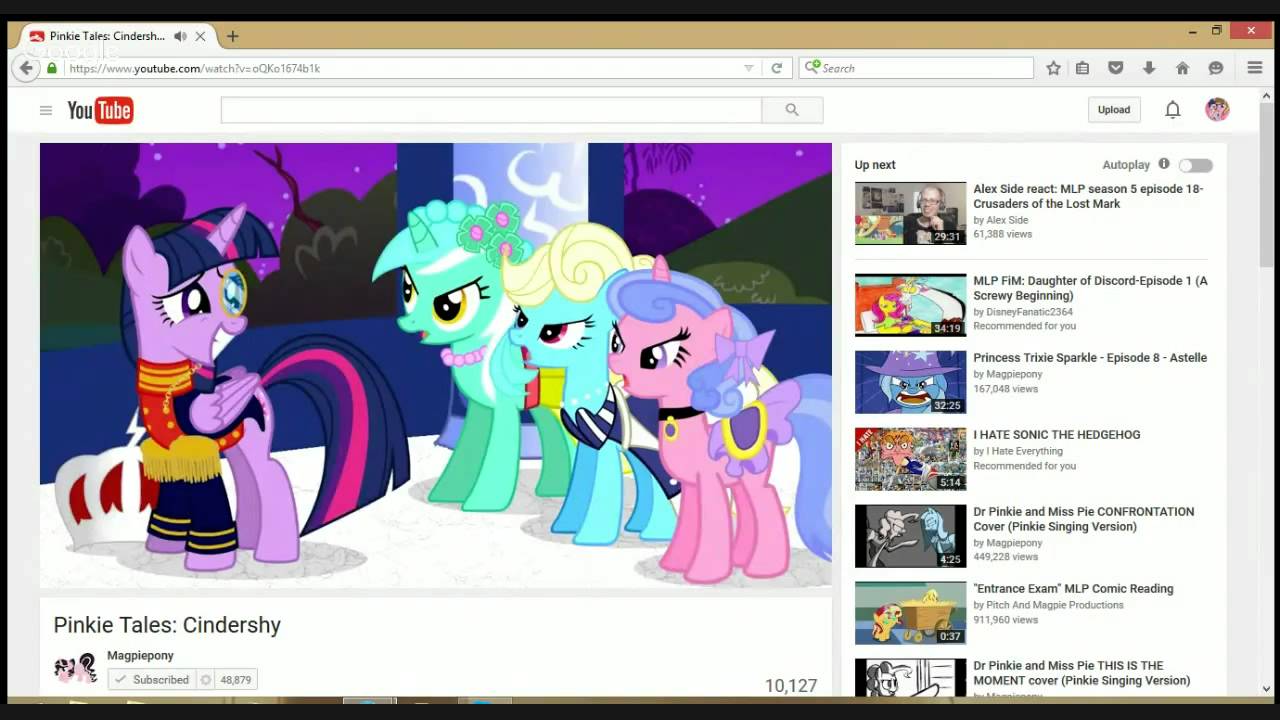The height and width of the screenshot is (720, 1280).
Task: Click the I Hate Sonic thumbnail
Action: (910, 459)
